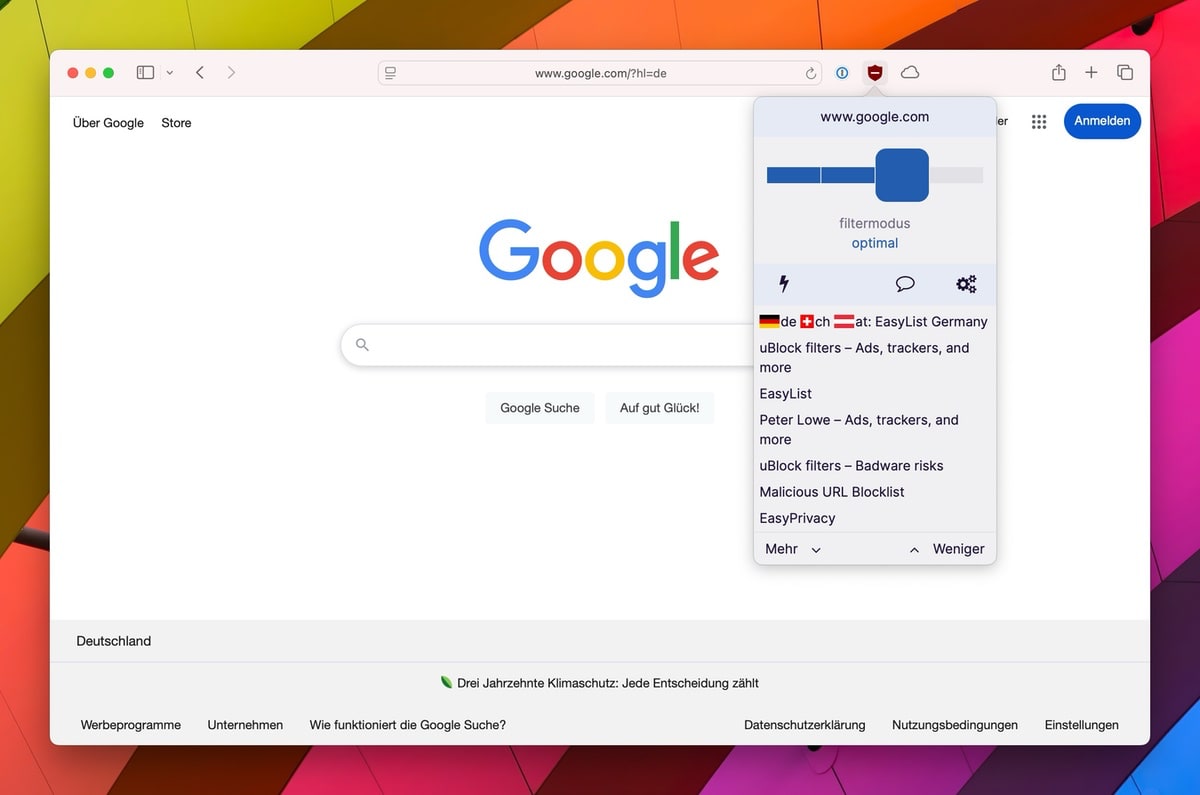The width and height of the screenshot is (1200, 795).
Task: Open uBlock settings gears icon
Action: pos(966,284)
